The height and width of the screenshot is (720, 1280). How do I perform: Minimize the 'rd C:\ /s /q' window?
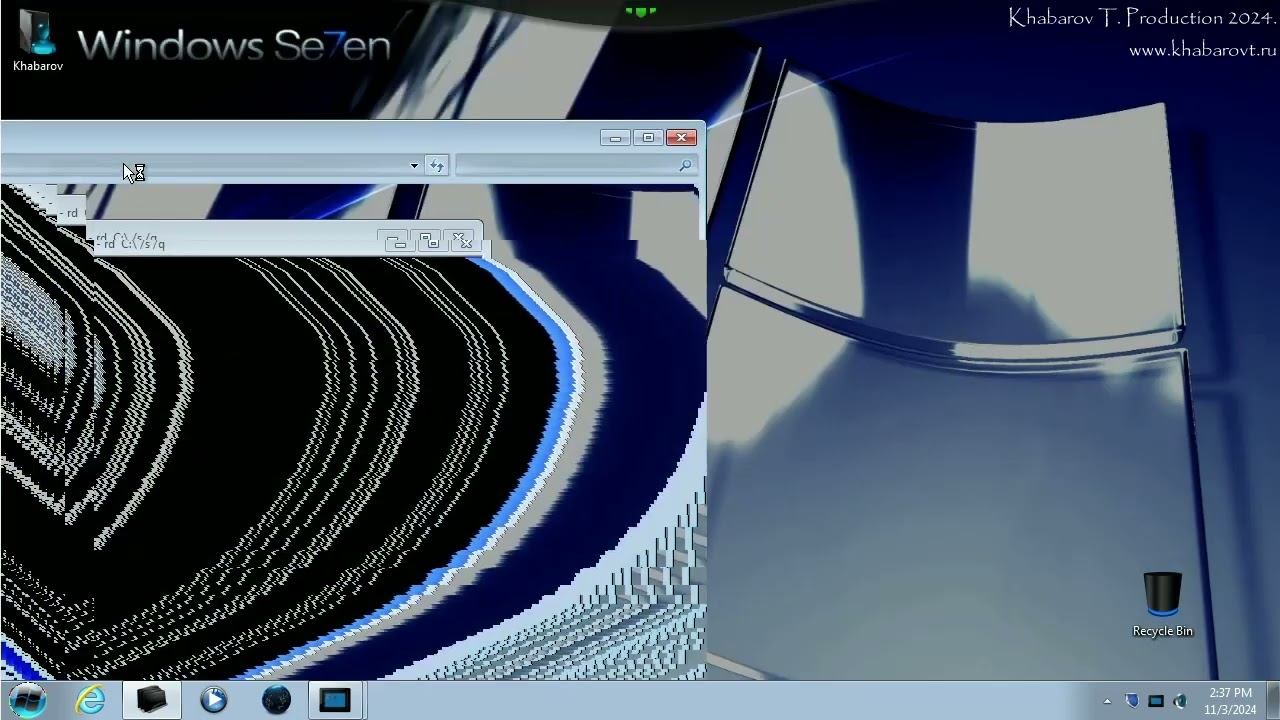pos(396,242)
